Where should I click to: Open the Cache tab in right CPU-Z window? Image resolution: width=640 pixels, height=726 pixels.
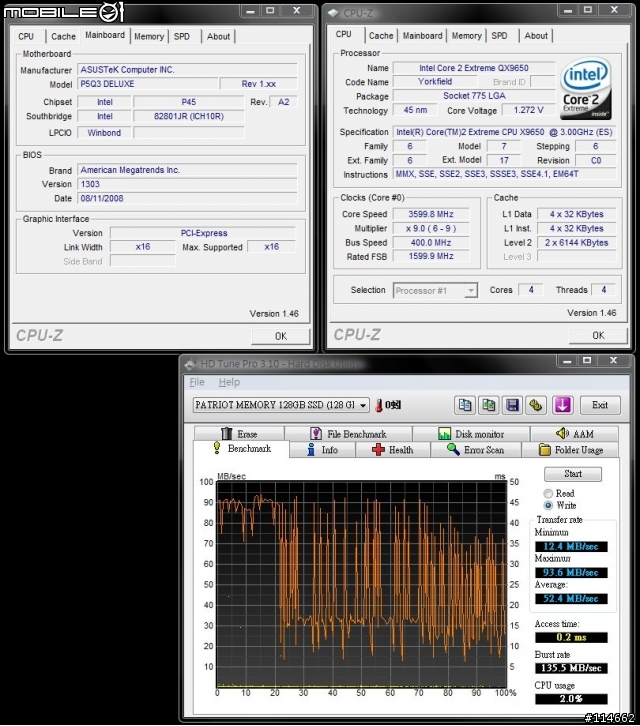381,36
